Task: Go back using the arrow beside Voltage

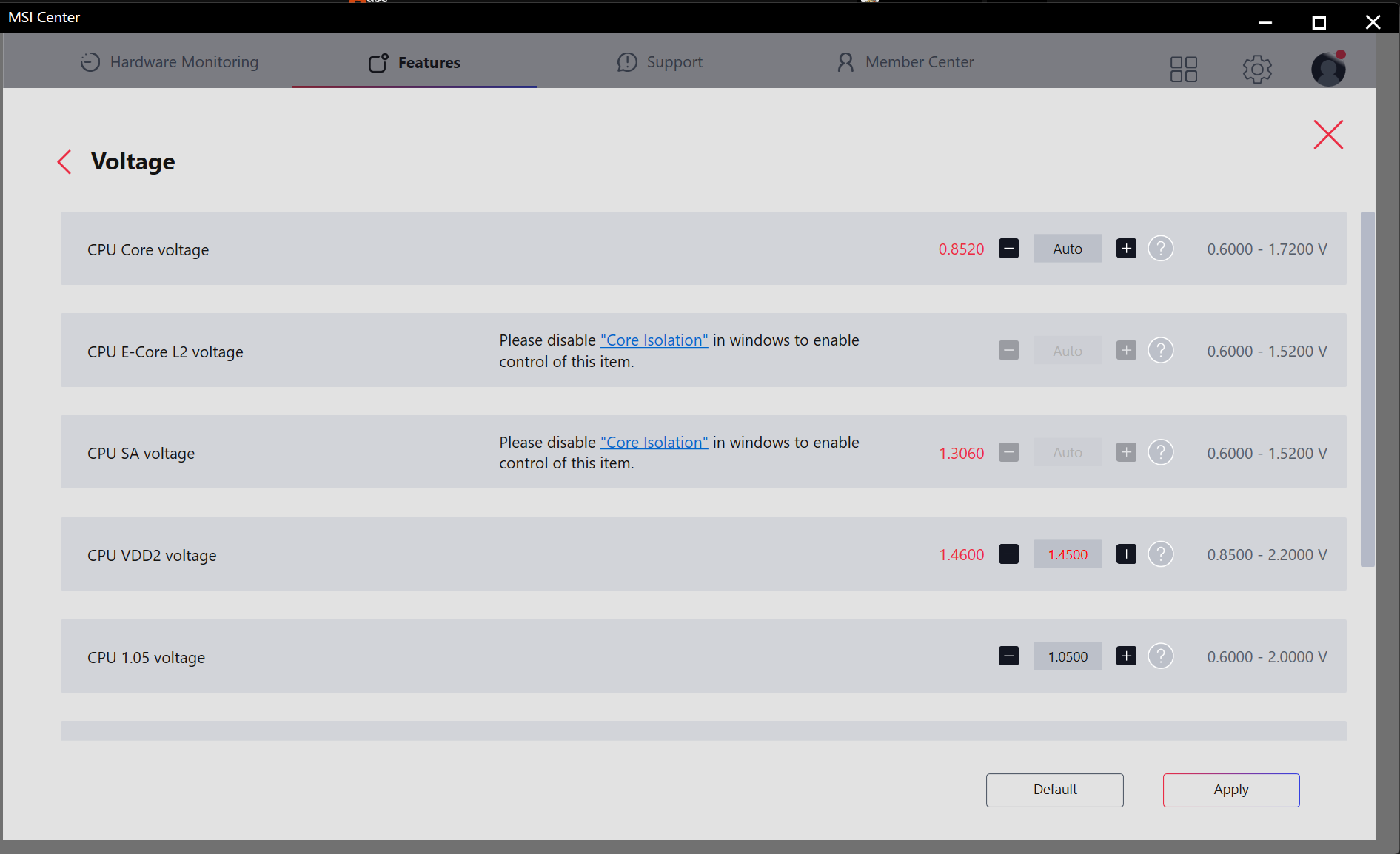Action: coord(64,162)
